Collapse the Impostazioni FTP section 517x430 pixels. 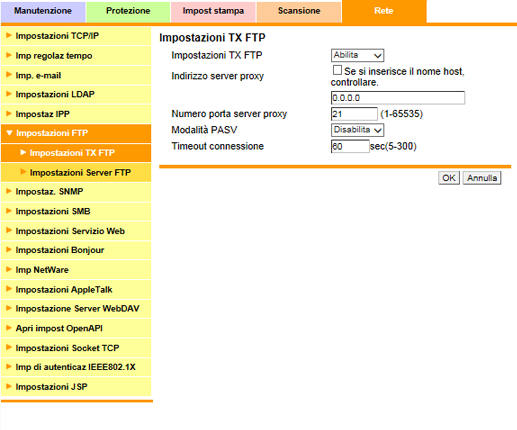[x=76, y=133]
